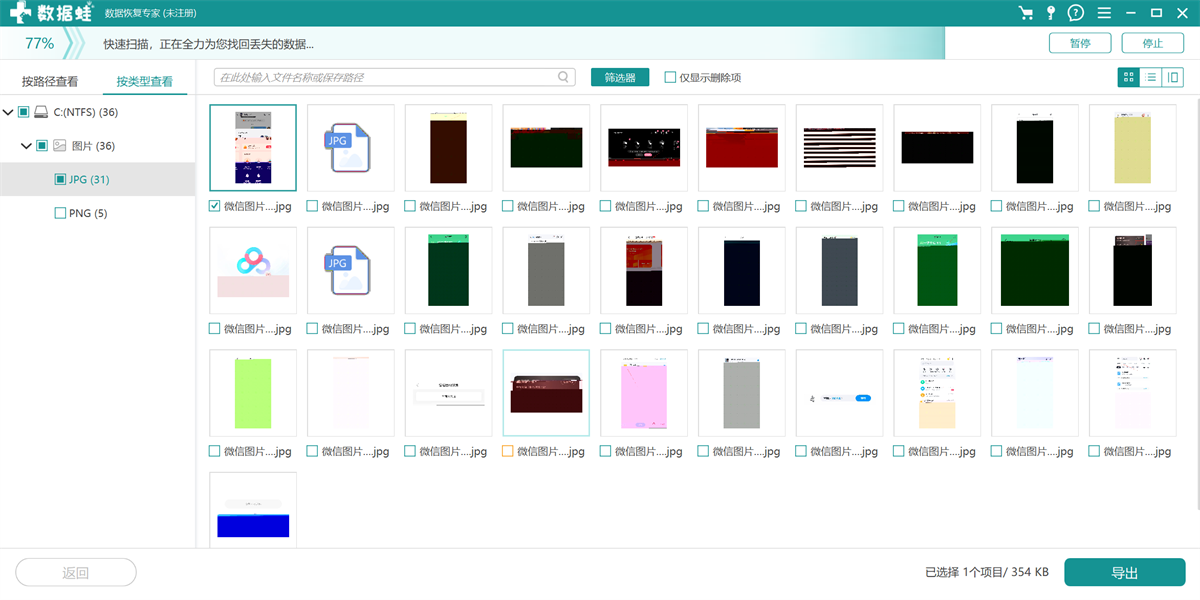
Task: Open the 筛选器 filter panel
Action: pos(620,78)
